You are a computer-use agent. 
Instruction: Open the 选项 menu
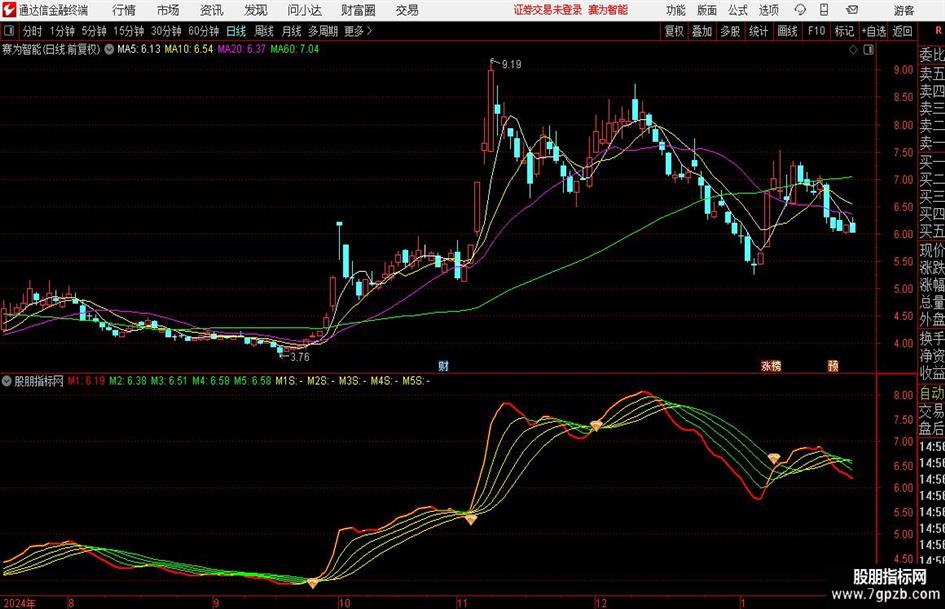coord(768,10)
